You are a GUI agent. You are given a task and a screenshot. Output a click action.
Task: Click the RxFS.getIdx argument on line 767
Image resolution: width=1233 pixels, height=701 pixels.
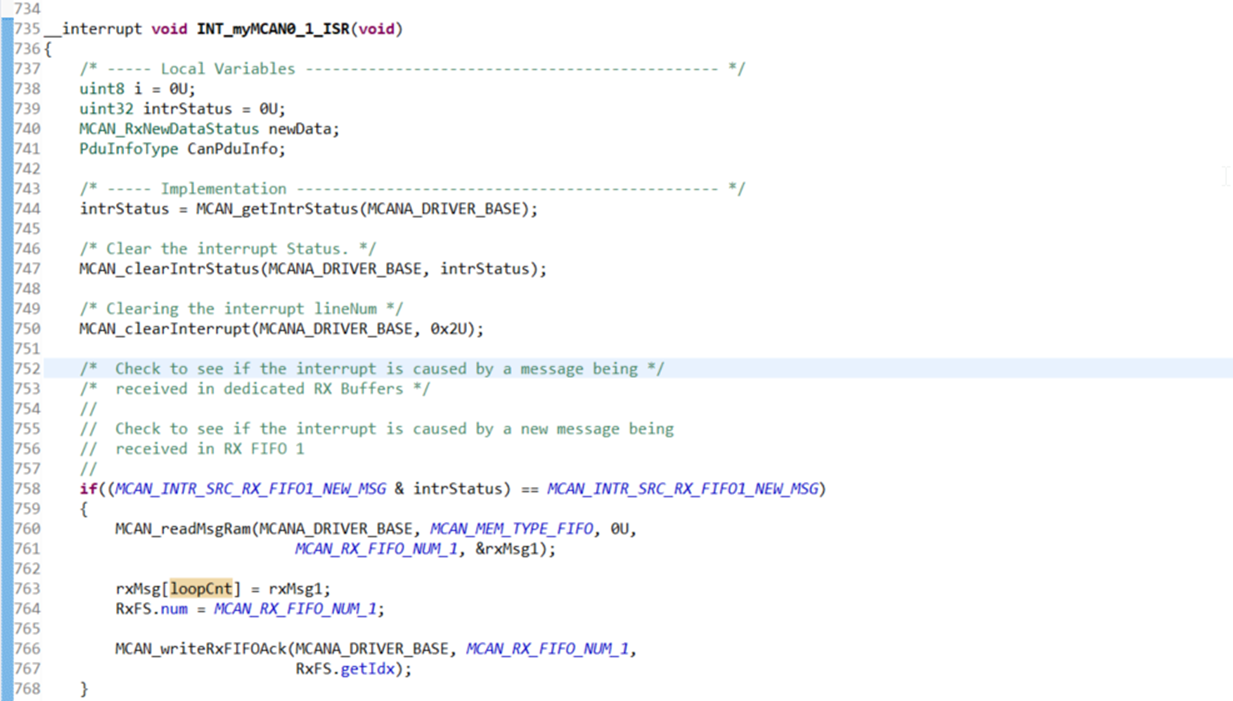[x=348, y=668]
